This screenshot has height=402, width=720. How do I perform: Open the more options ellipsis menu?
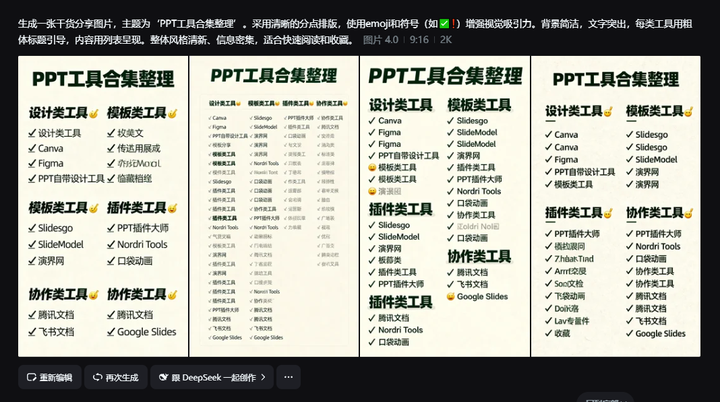coord(288,377)
